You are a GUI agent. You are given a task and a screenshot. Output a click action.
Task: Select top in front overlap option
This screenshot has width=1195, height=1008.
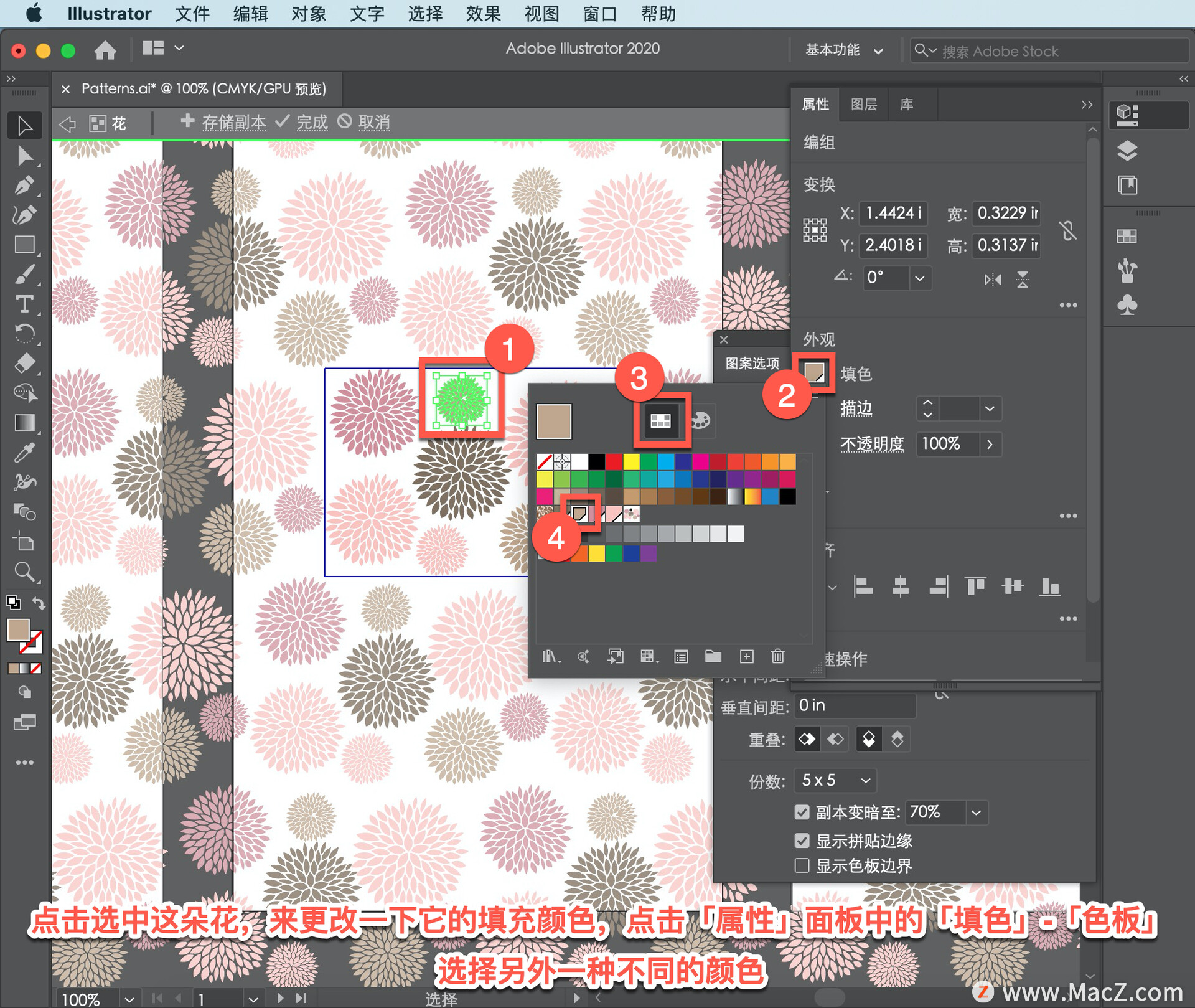(869, 740)
